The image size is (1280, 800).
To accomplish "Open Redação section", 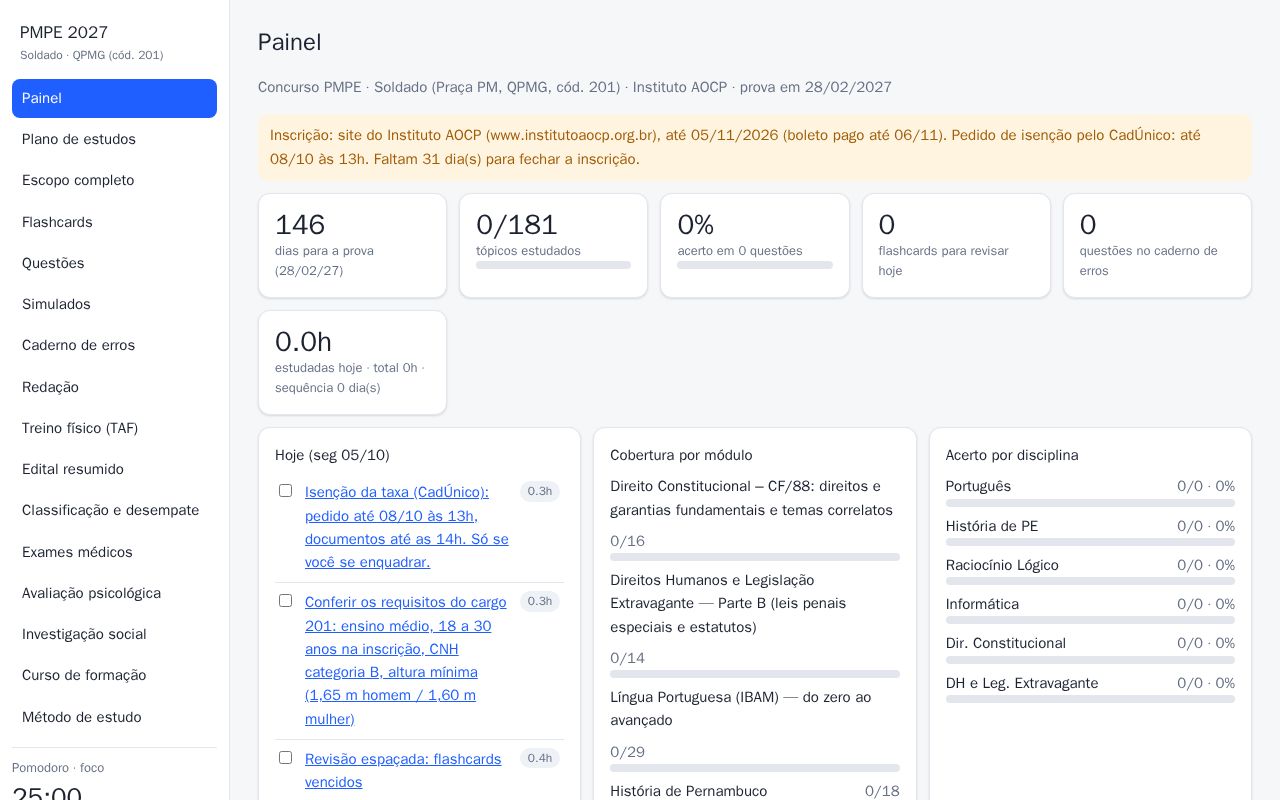I will click(x=114, y=387).
